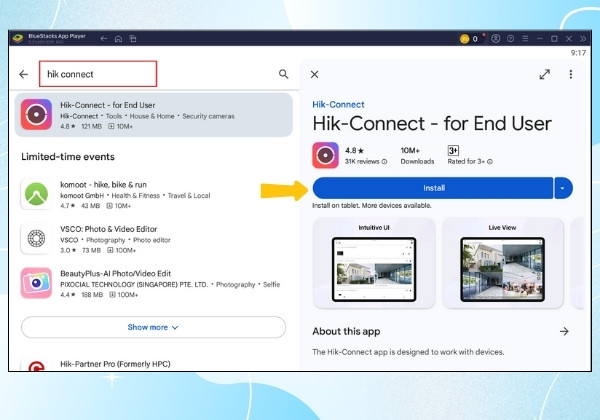
Task: Collapse sidebar with double-chevron icon
Action: pyautogui.click(x=582, y=39)
